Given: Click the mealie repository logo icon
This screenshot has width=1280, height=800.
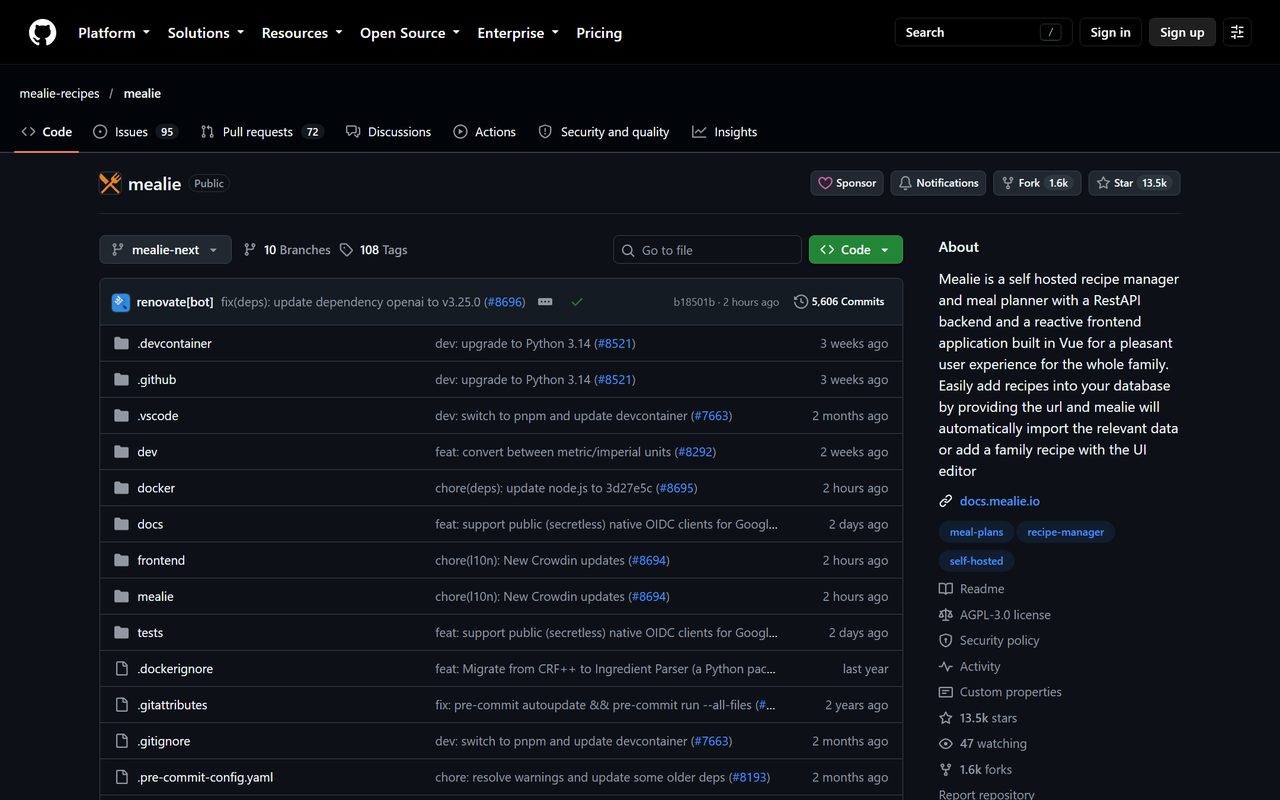Looking at the screenshot, I should click(110, 183).
